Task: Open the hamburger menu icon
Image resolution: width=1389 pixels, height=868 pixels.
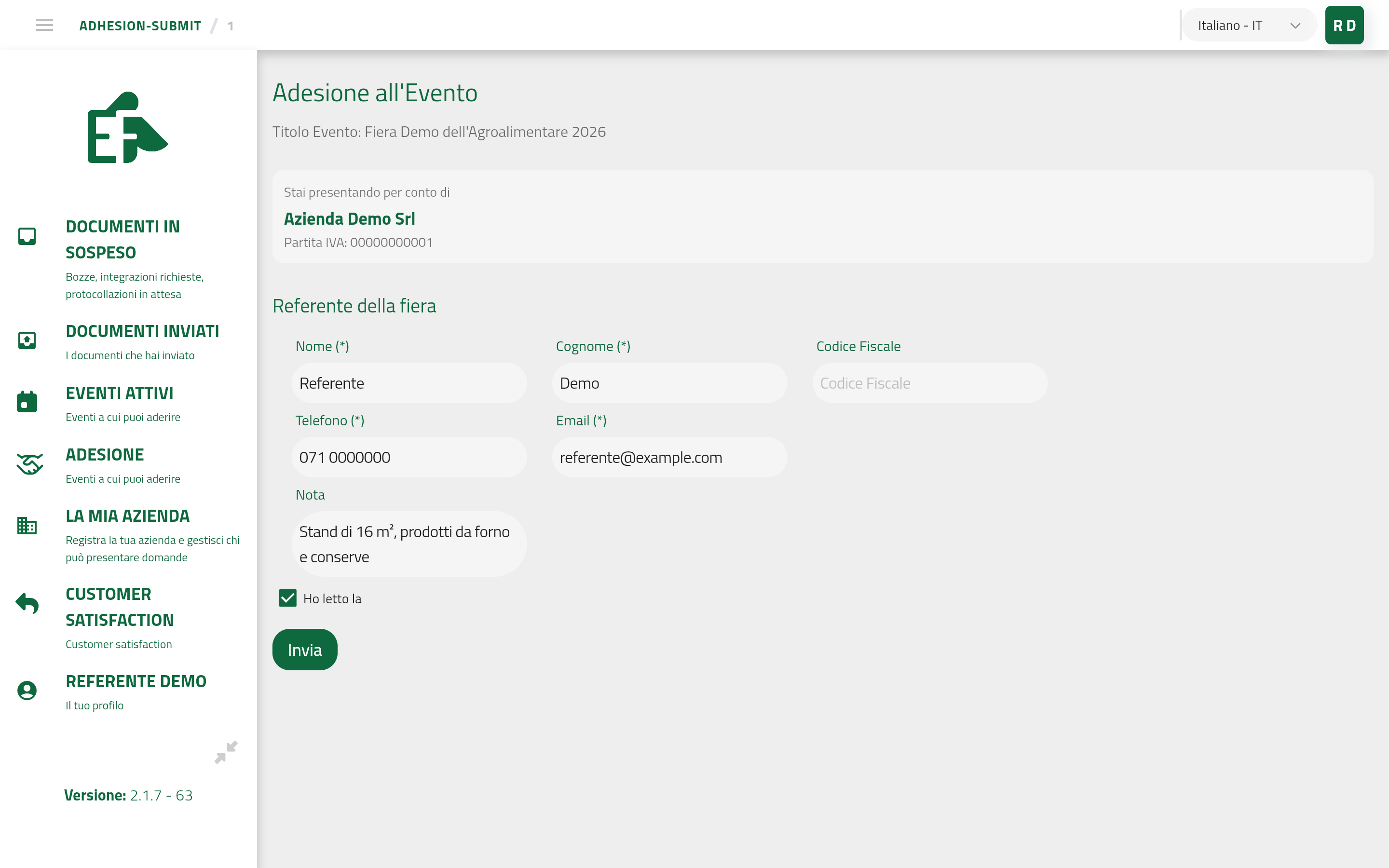Action: (x=44, y=25)
